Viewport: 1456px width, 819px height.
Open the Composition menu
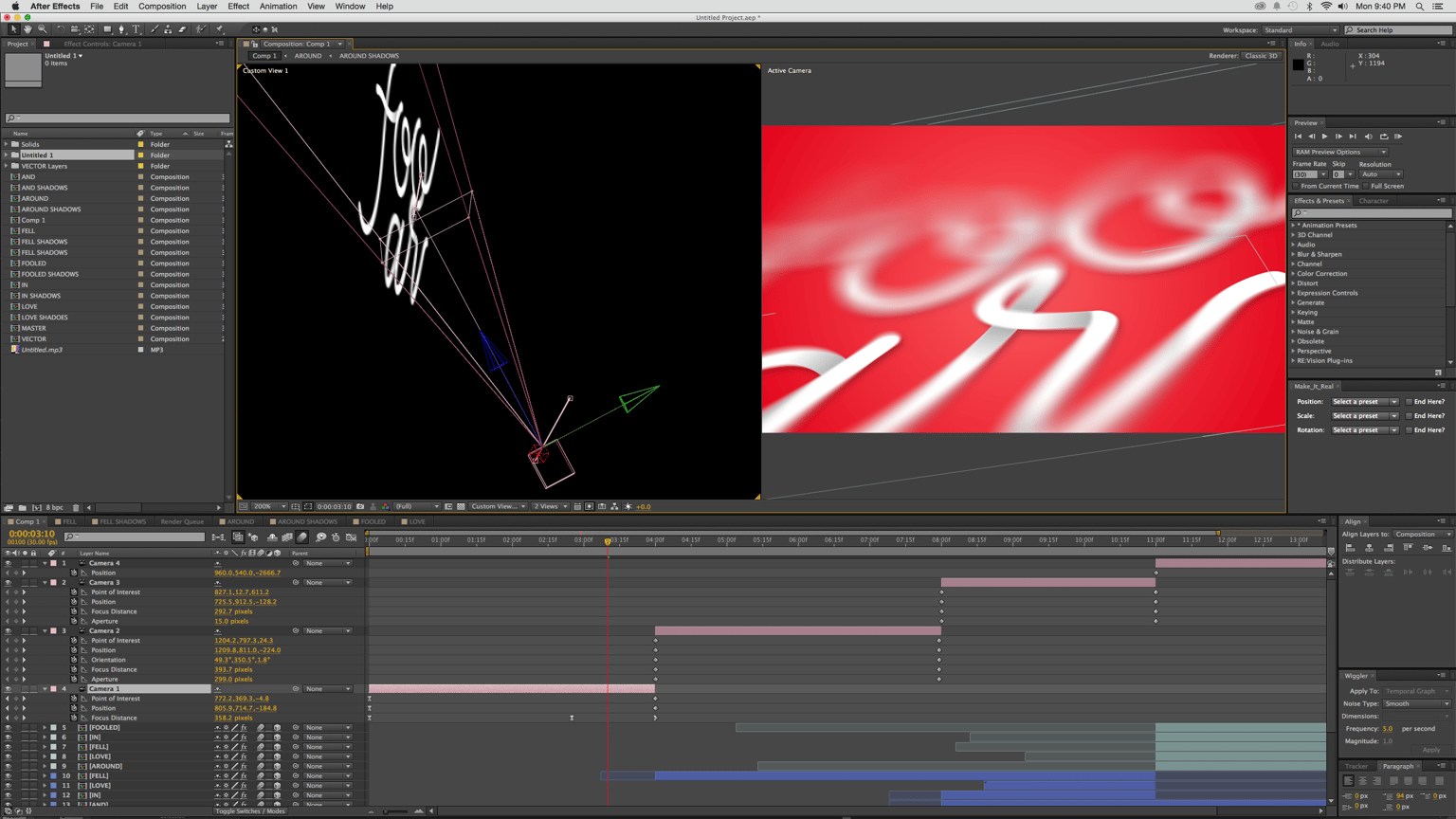click(x=162, y=7)
